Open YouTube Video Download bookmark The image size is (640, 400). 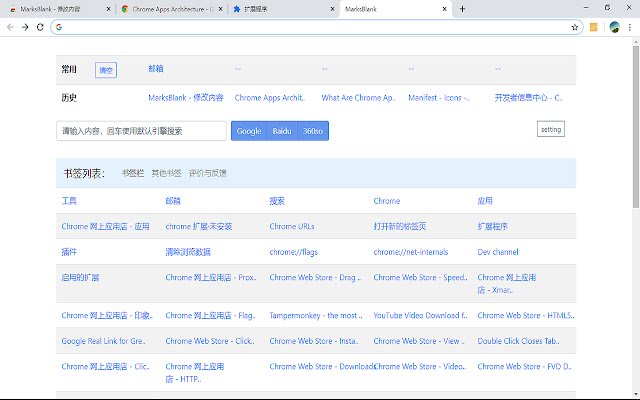tap(420, 316)
